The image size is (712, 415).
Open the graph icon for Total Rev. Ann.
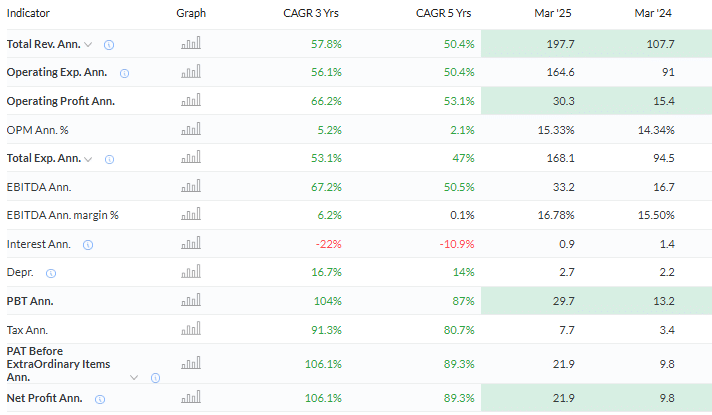tap(190, 44)
